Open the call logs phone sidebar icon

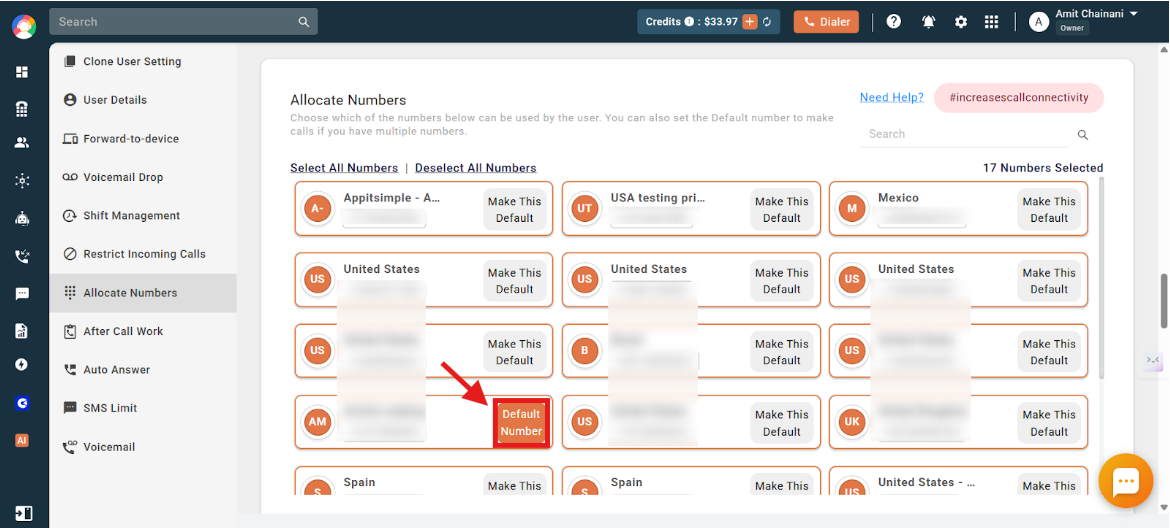pos(22,257)
